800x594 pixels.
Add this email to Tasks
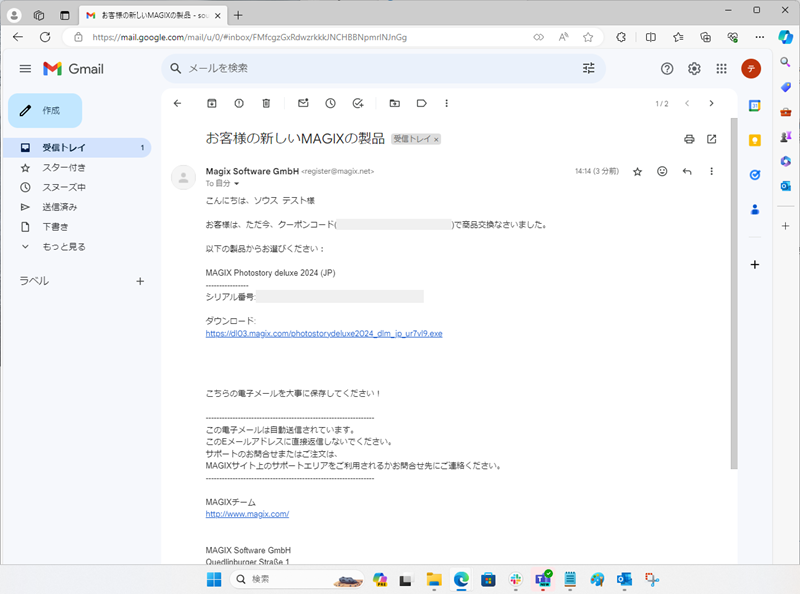358,103
